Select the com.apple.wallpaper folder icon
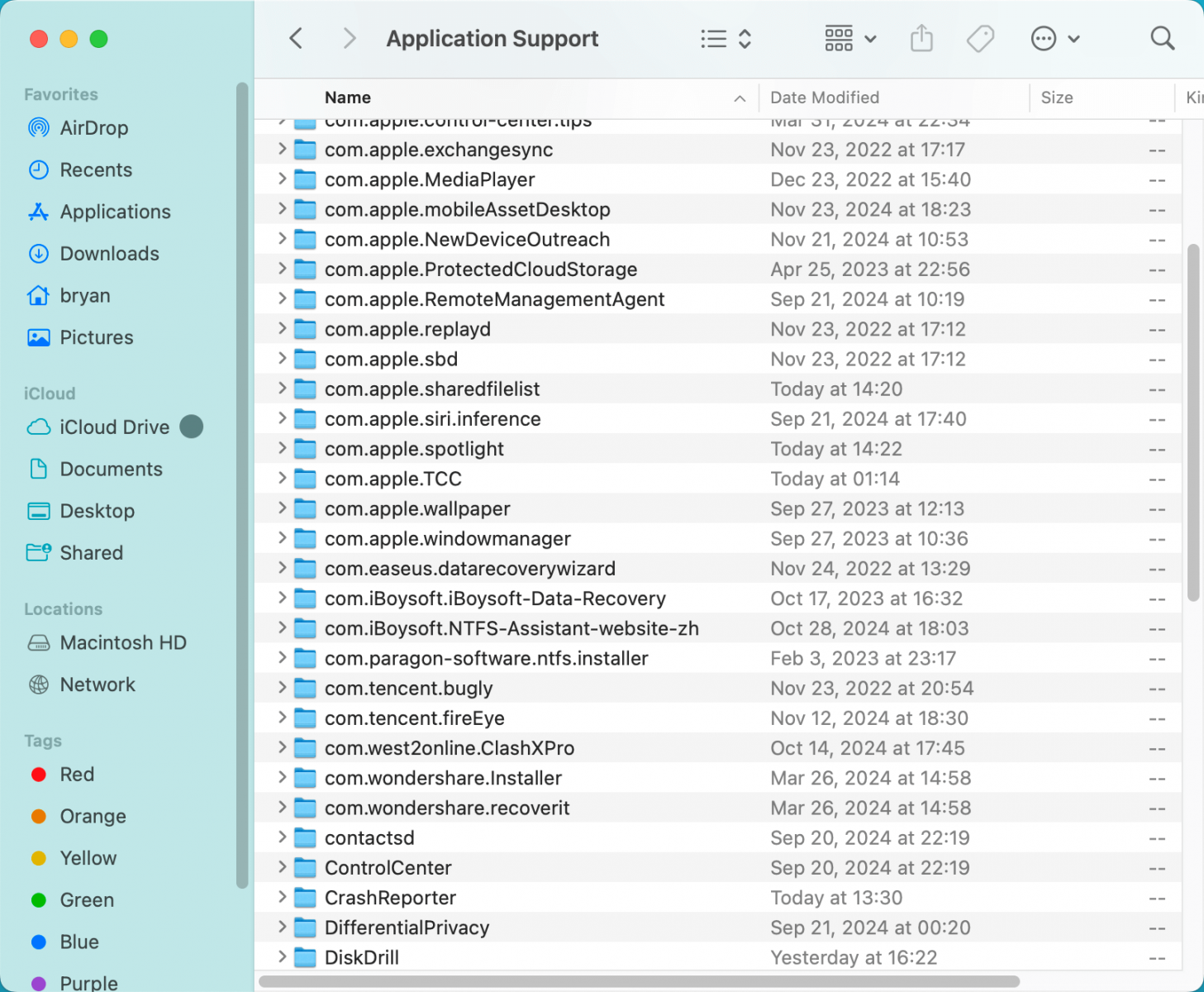 pyautogui.click(x=306, y=509)
